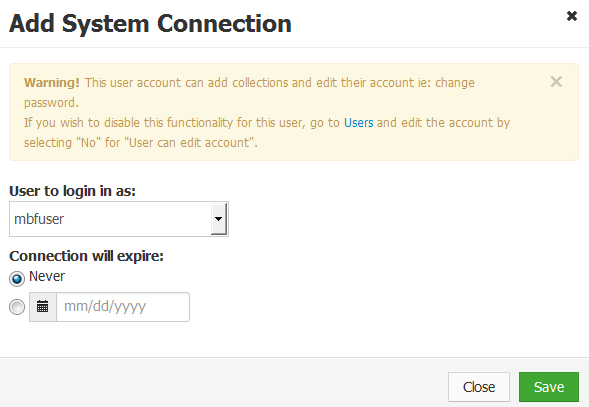Click the mbfuser text in the select box
Screen dimensions: 589x407
(x=39, y=219)
